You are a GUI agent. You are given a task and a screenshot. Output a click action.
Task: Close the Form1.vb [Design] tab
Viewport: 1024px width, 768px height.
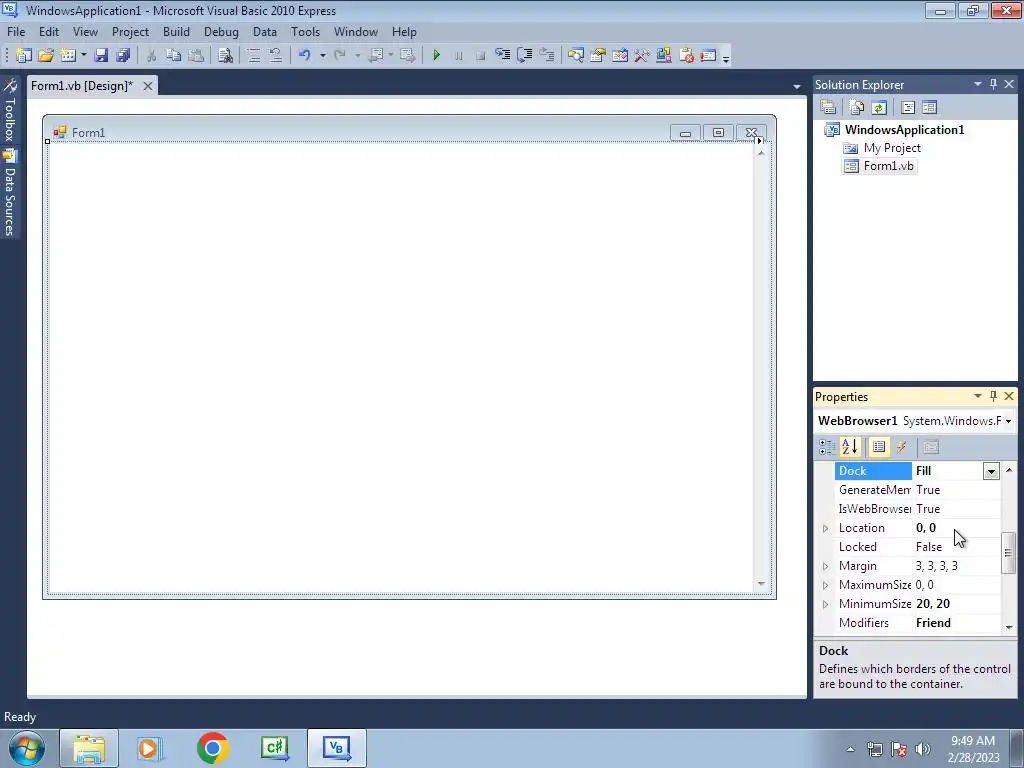click(x=148, y=86)
